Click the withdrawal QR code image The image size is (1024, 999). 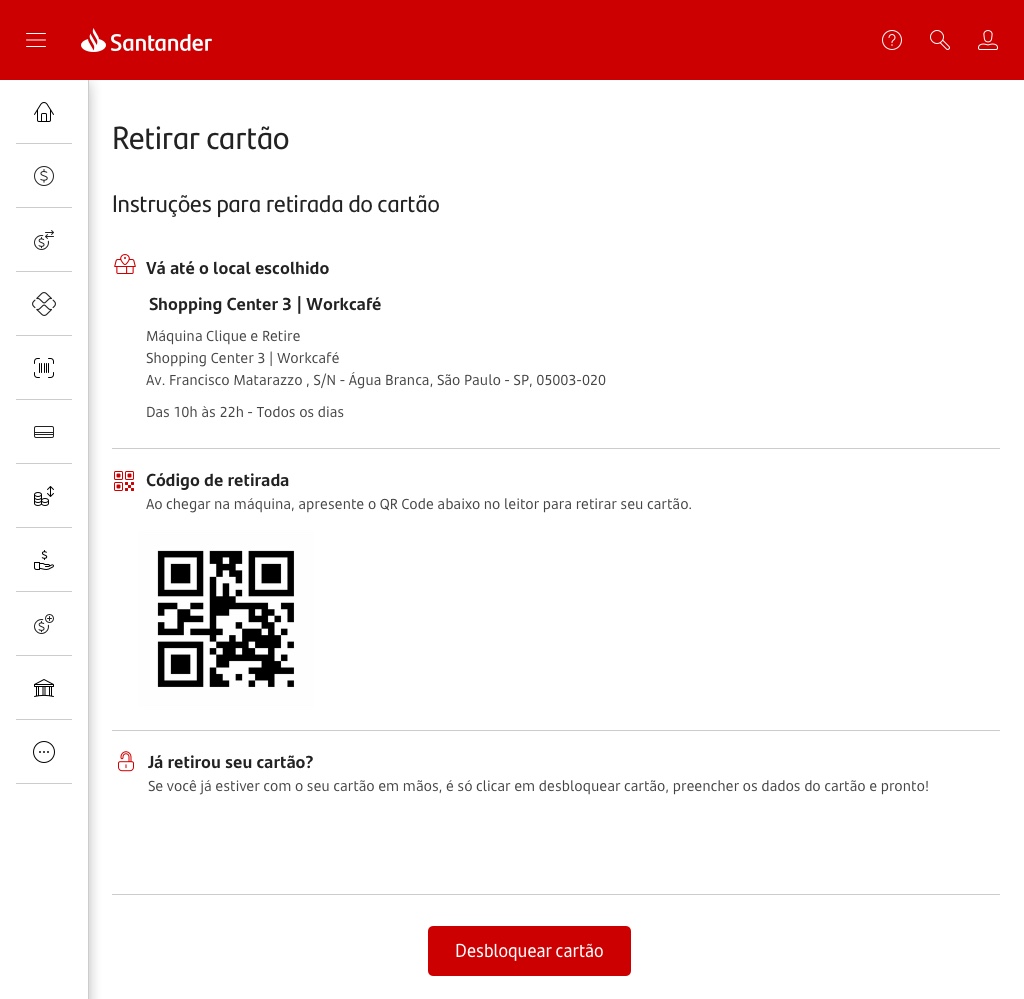[226, 619]
